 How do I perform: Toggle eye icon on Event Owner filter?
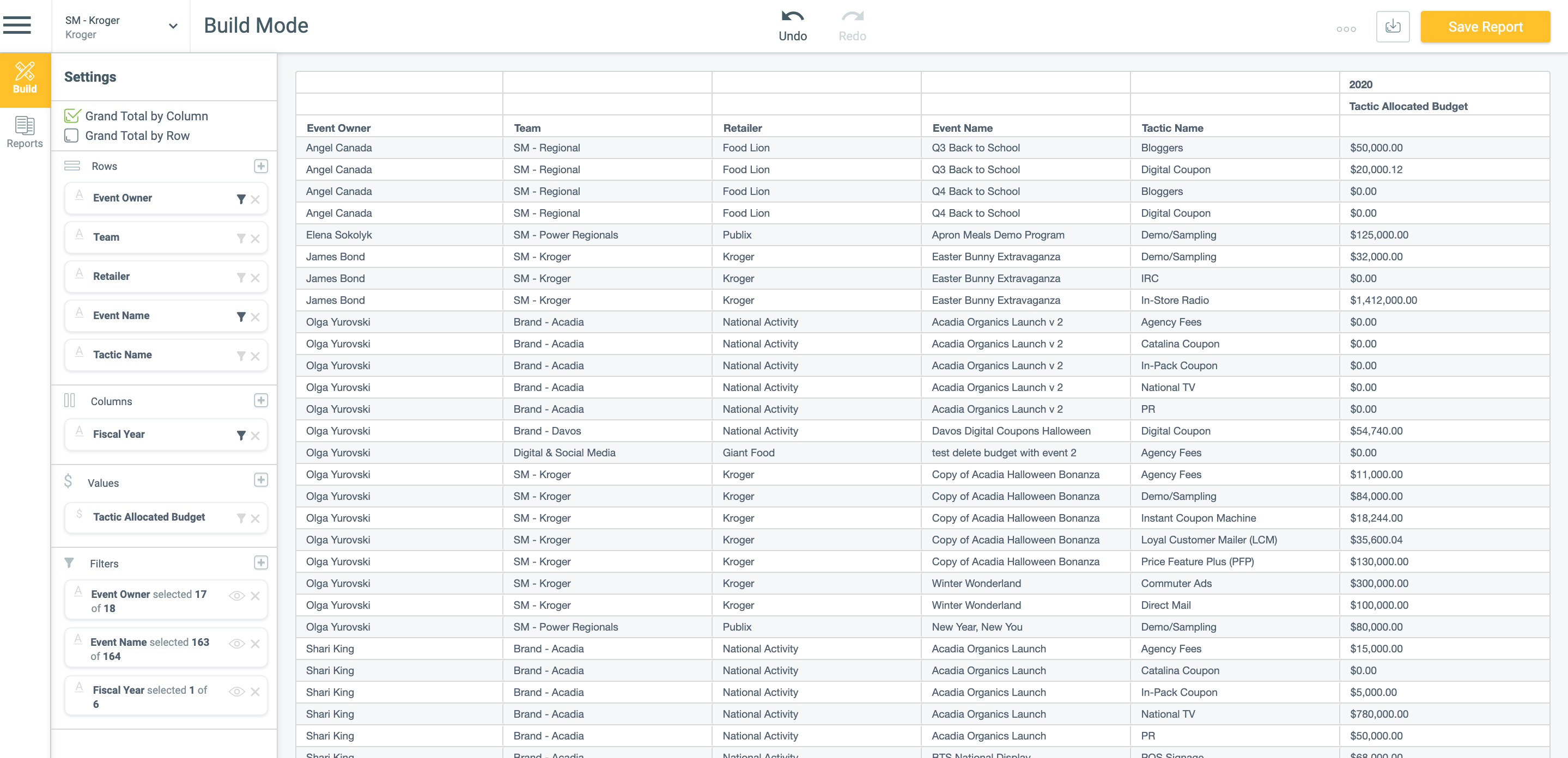tap(236, 595)
